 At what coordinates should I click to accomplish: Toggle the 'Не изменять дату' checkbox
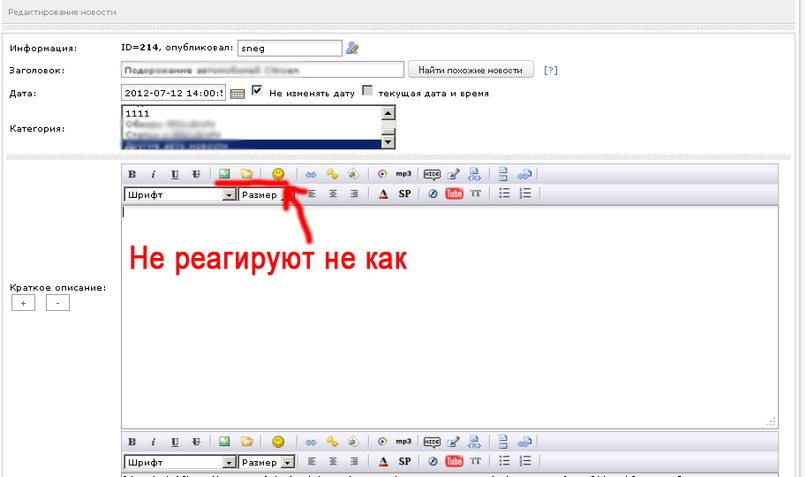pyautogui.click(x=257, y=91)
